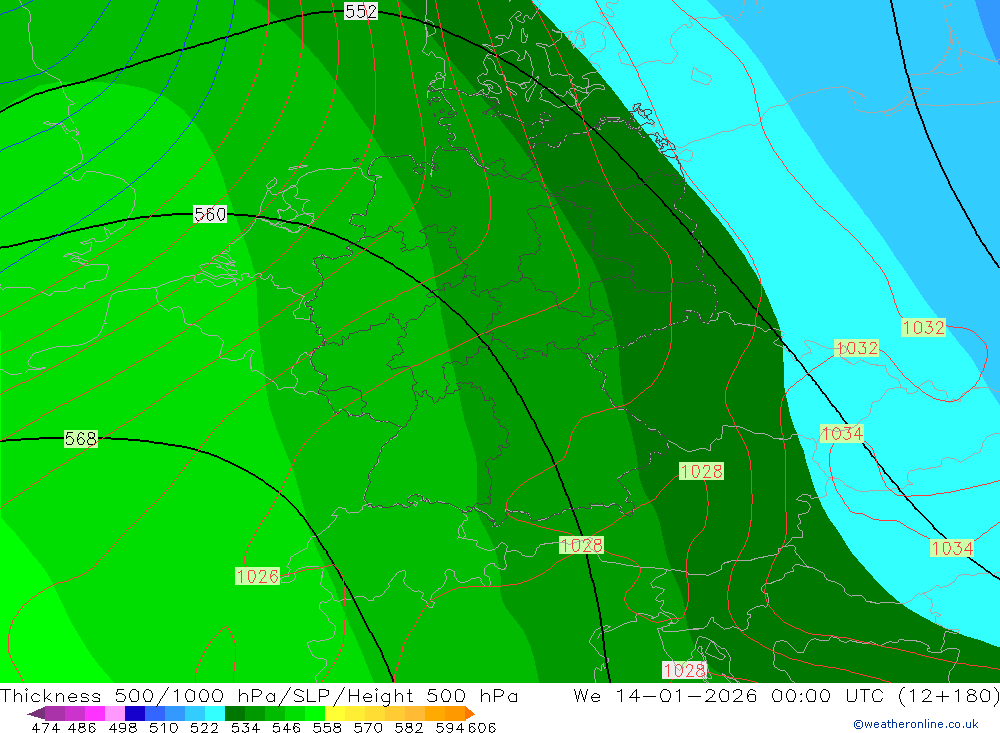Click the 510 legend value

click(x=163, y=727)
